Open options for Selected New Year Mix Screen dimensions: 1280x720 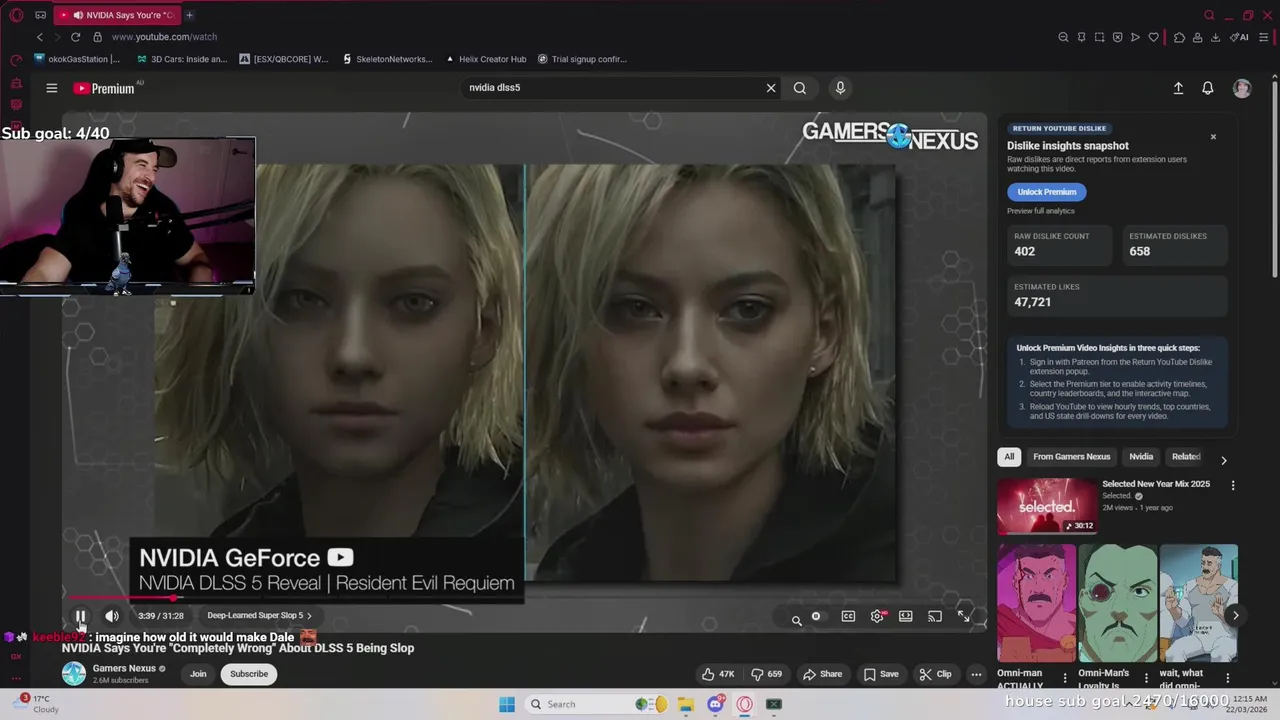pyautogui.click(x=1233, y=485)
